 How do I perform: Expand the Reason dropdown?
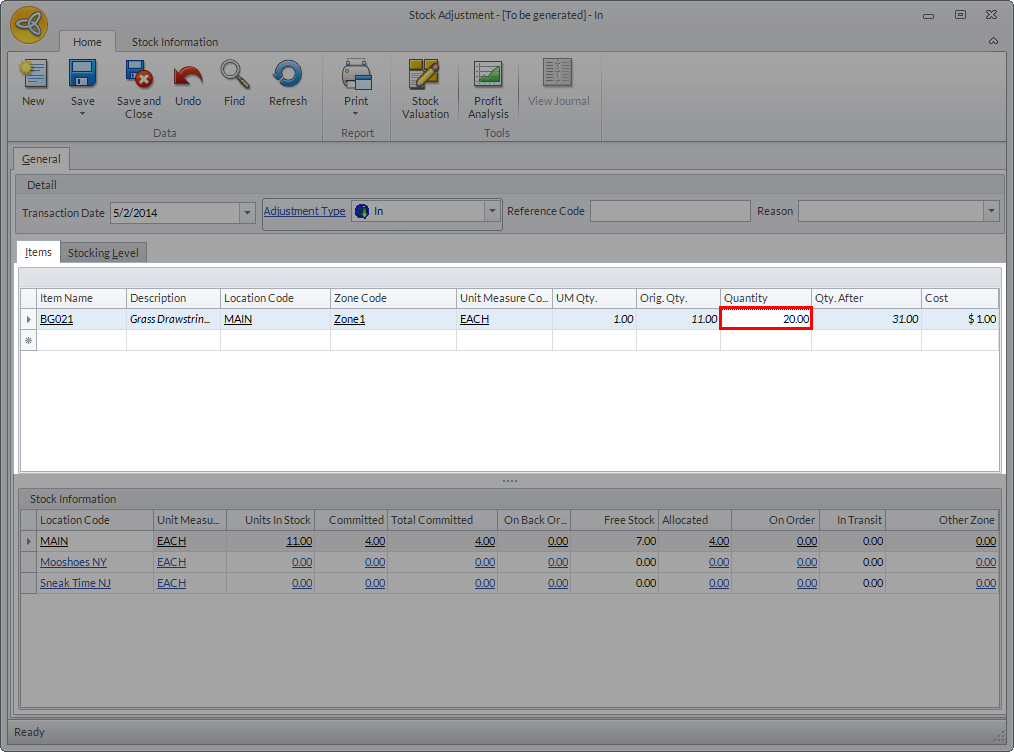991,211
